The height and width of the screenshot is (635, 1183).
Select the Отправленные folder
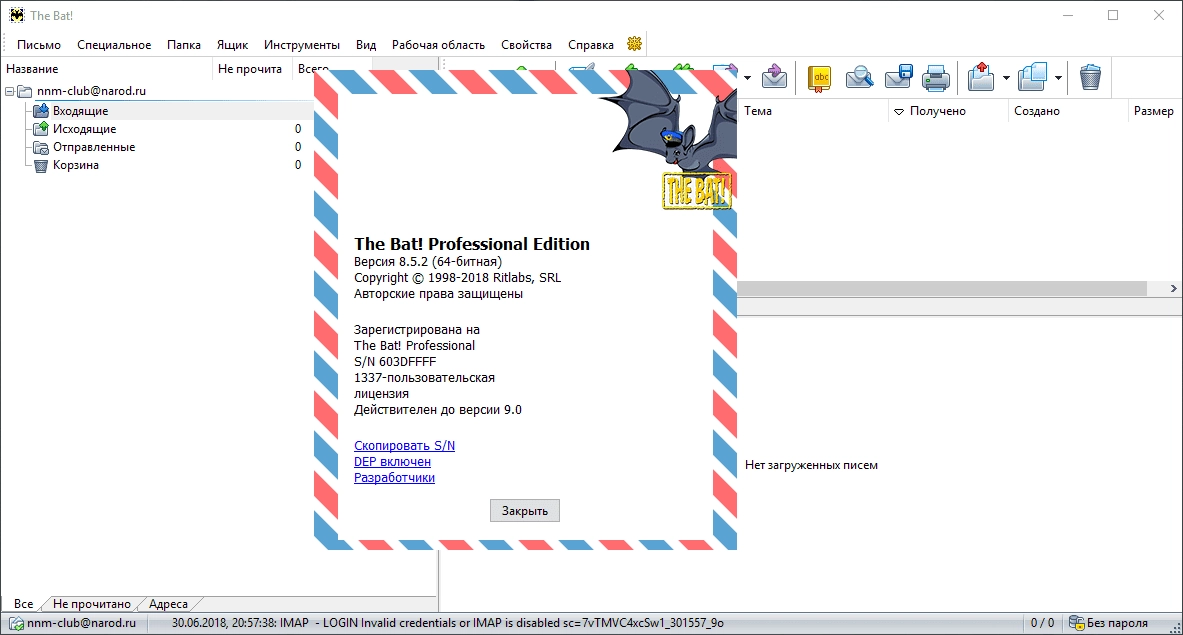[94, 147]
